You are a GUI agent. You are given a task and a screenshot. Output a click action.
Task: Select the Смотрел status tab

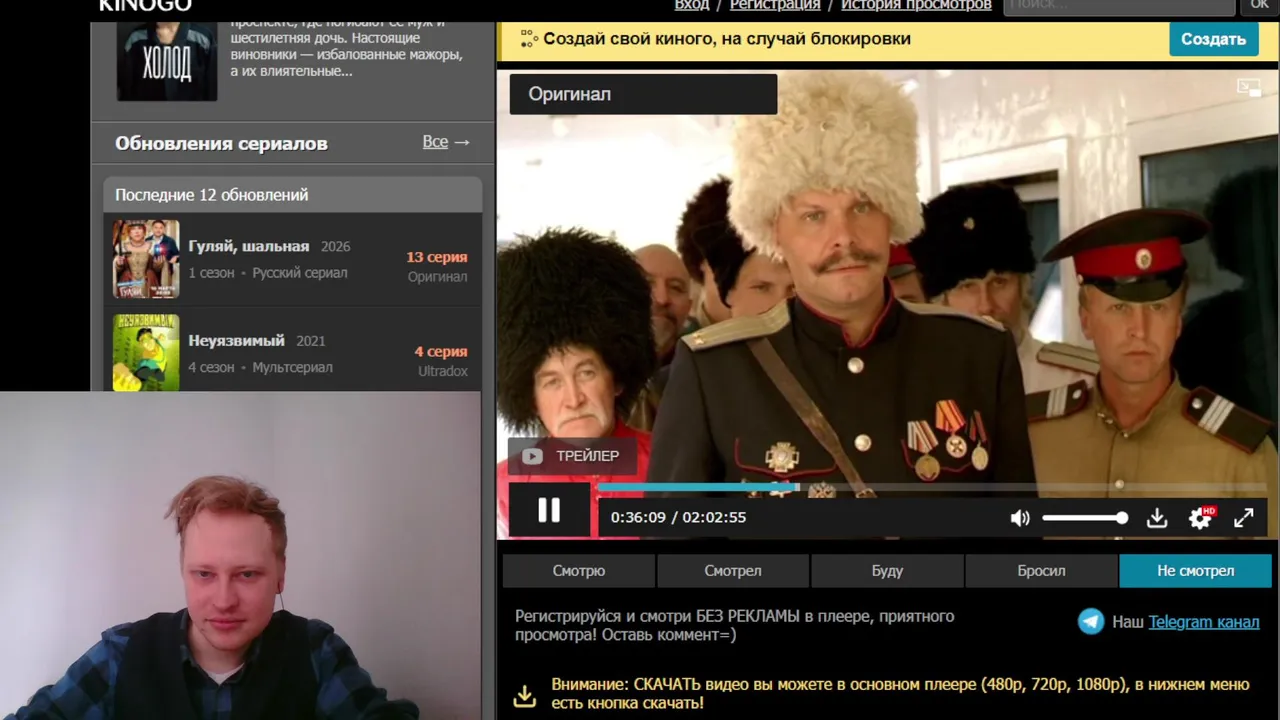point(733,571)
